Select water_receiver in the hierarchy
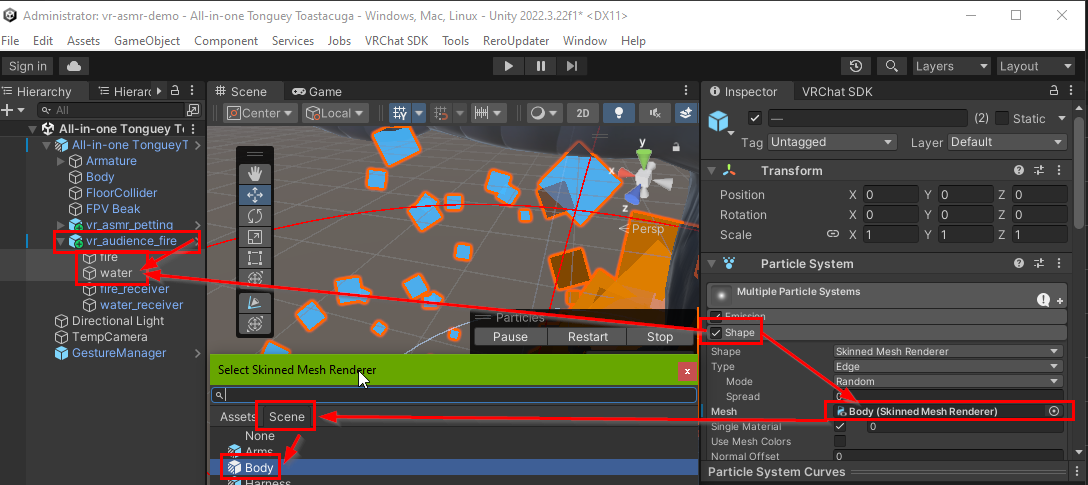The width and height of the screenshot is (1088, 485). [x=142, y=305]
